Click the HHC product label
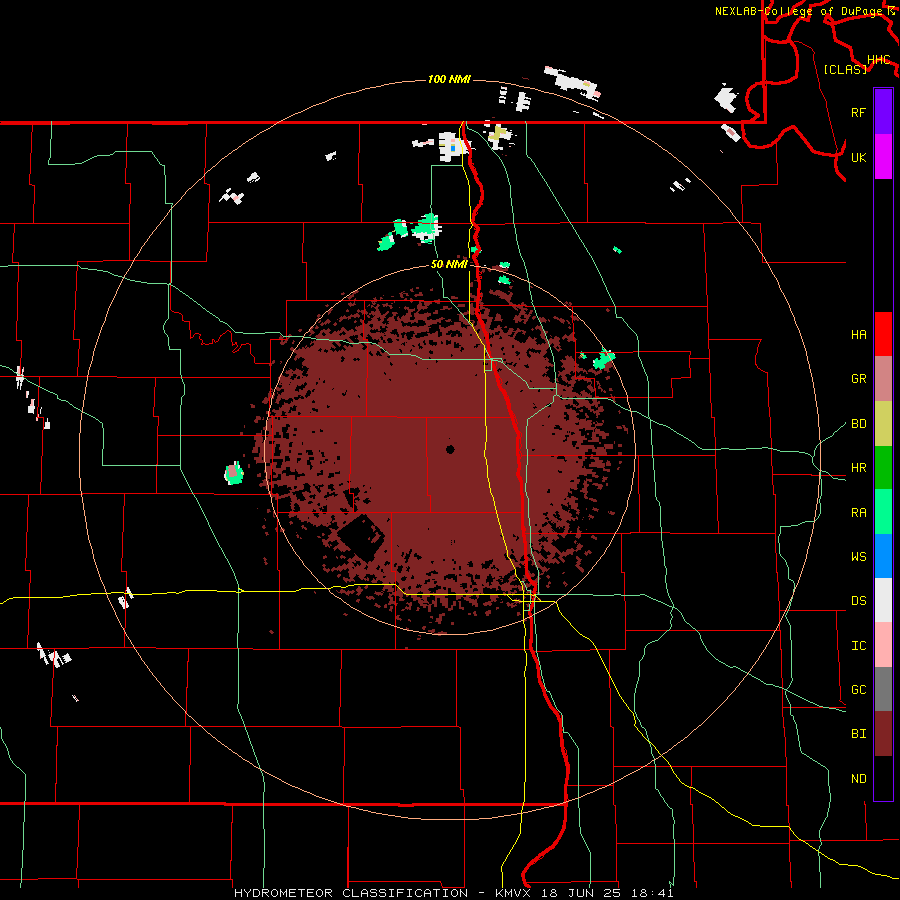 (878, 60)
